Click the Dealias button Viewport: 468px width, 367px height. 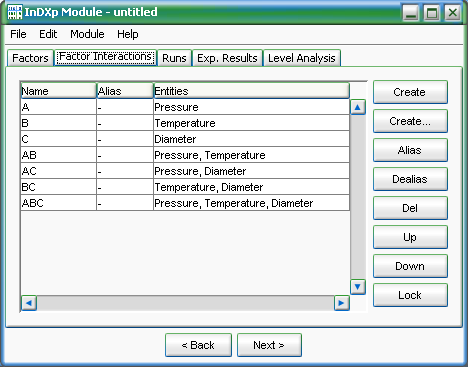pos(410,179)
